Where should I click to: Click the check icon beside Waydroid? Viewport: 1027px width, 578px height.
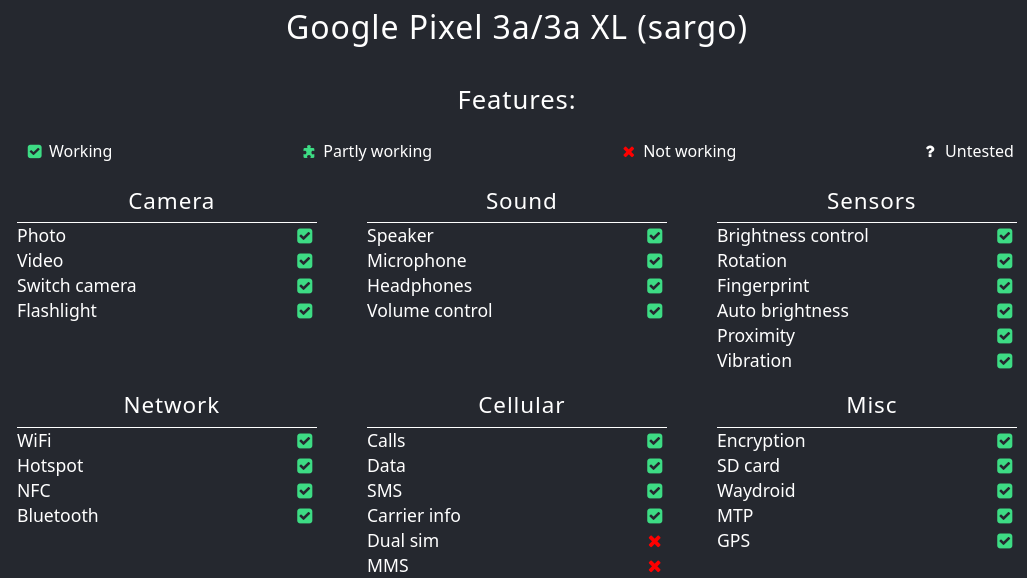1005,491
